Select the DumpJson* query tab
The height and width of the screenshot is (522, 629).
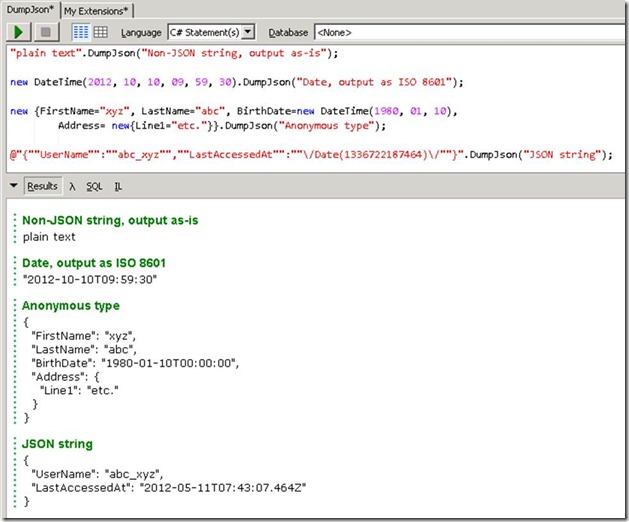30,10
